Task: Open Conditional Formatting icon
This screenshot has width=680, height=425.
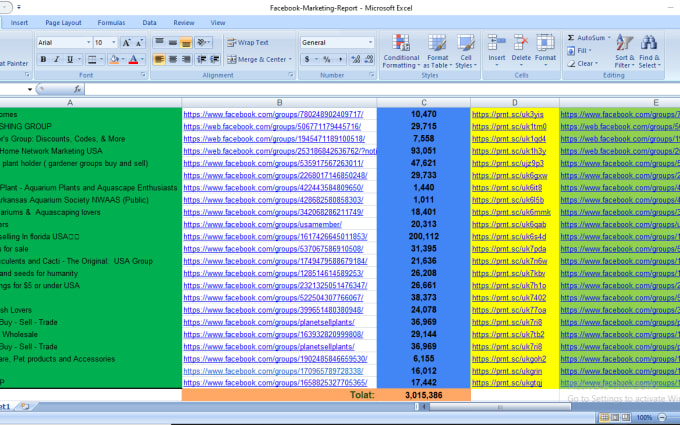Action: click(x=401, y=43)
